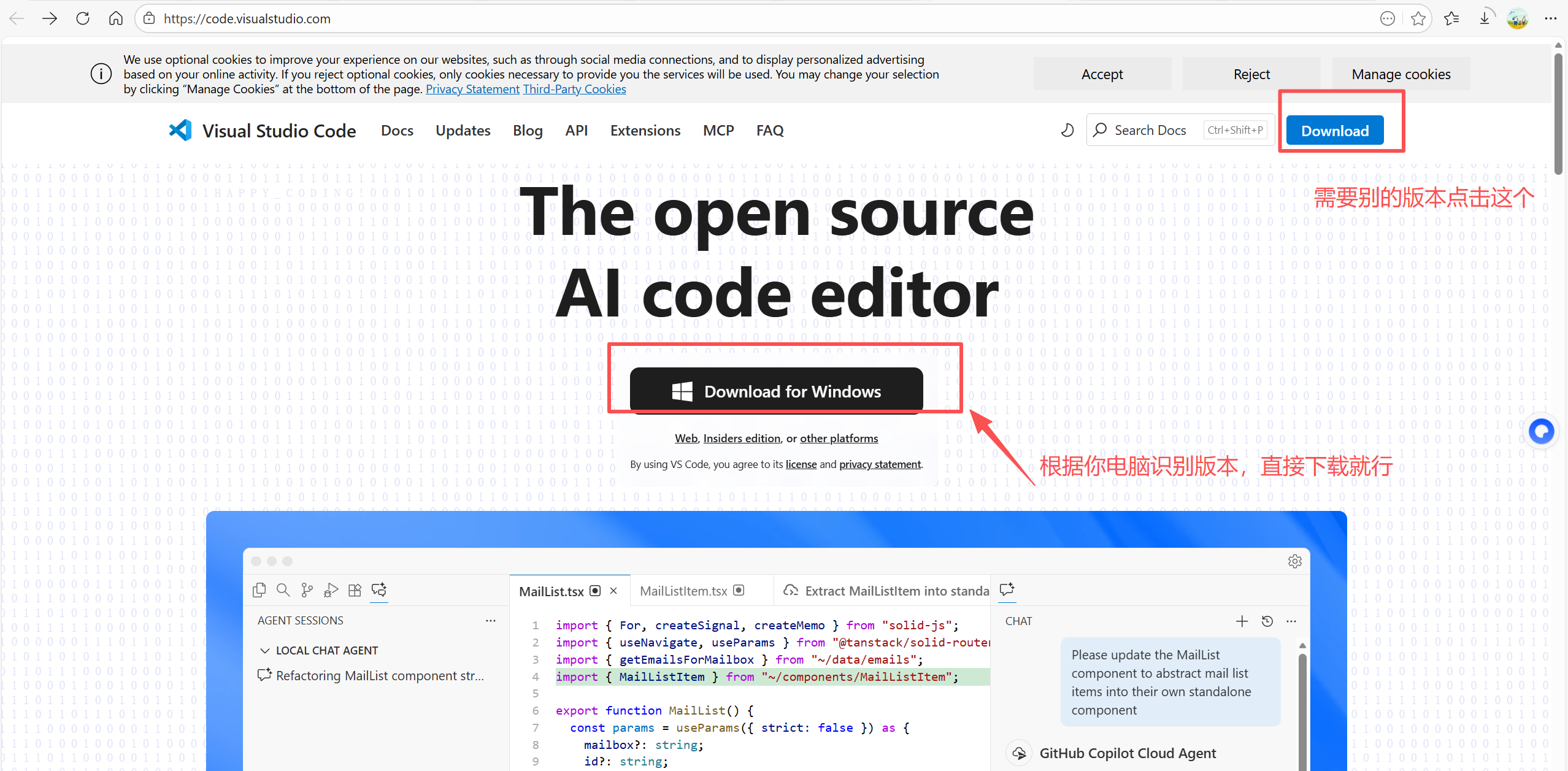Open chat history clock icon
Screen dimensions: 1568x771
tap(1267, 621)
